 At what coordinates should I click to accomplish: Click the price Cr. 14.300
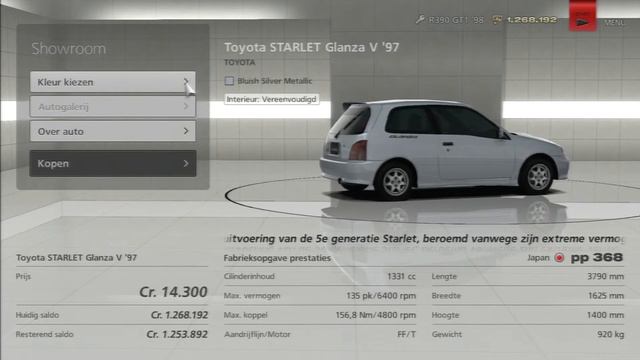coord(173,292)
